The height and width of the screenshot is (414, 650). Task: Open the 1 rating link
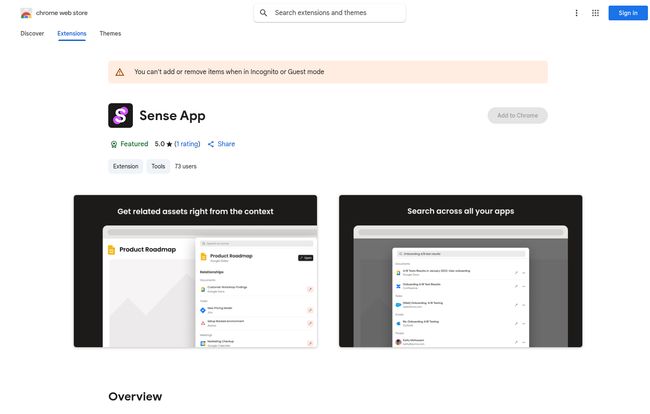coord(187,144)
